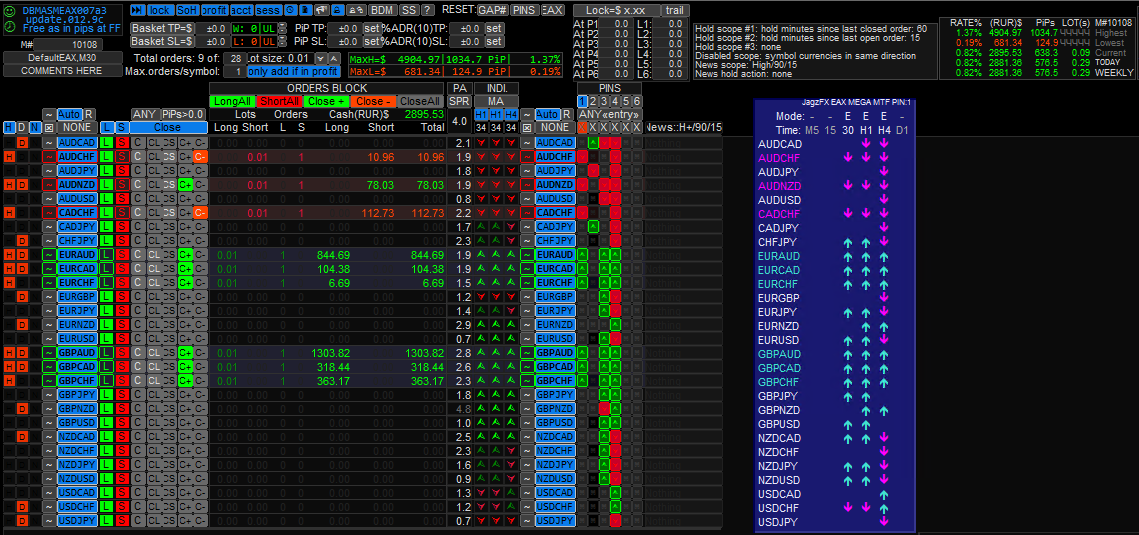Click the green Close + button
This screenshot has height=535, width=1139.
[x=326, y=101]
